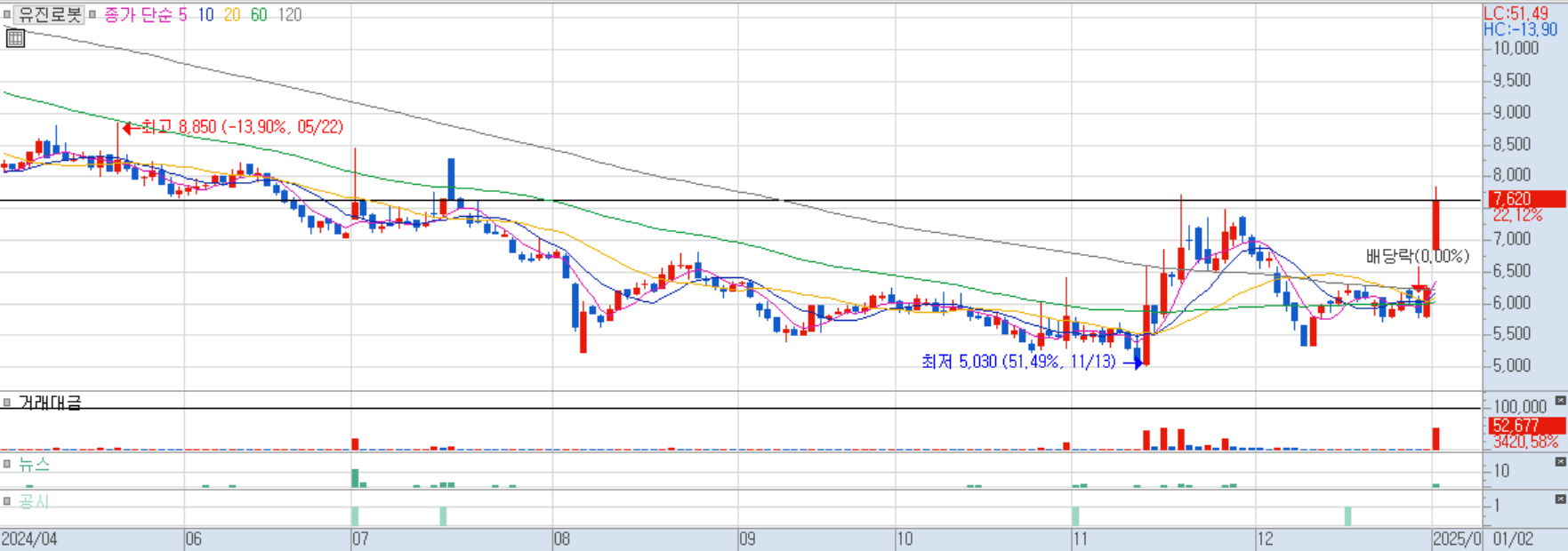Click the 공시 panel title
The height and width of the screenshot is (551, 1568).
pyautogui.click(x=34, y=501)
